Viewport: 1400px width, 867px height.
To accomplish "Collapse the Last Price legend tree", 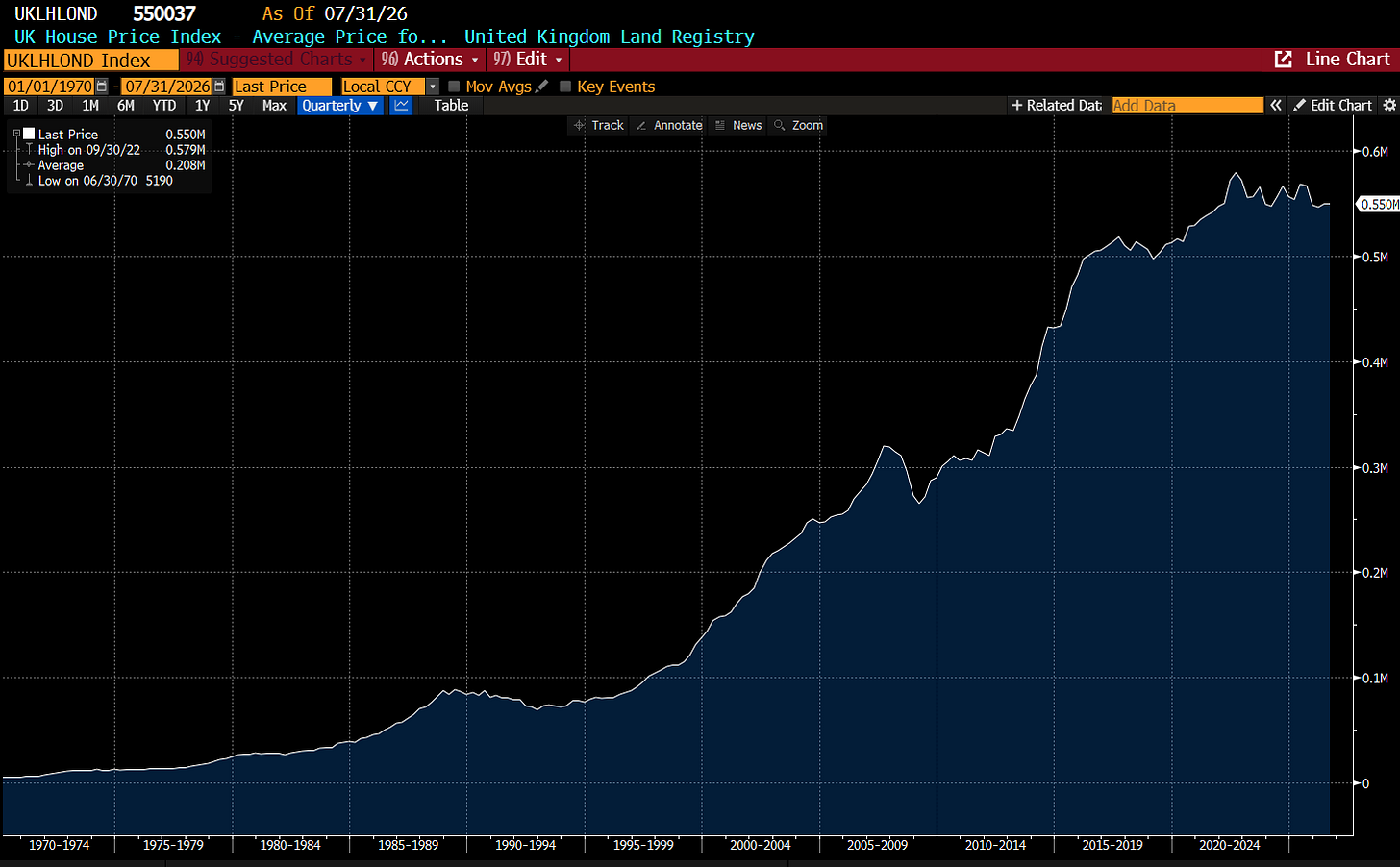I will pos(16,134).
